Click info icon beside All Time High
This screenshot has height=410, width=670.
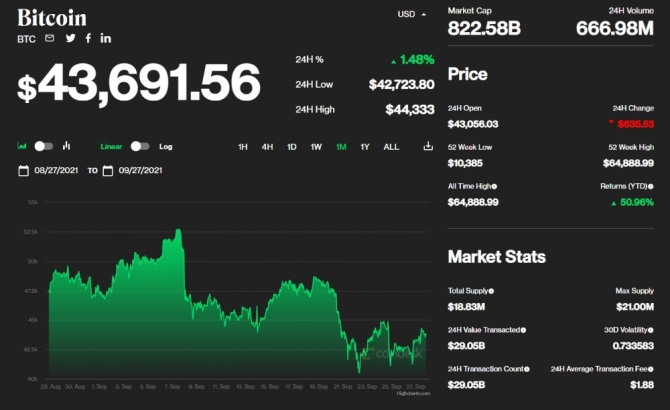(x=495, y=186)
